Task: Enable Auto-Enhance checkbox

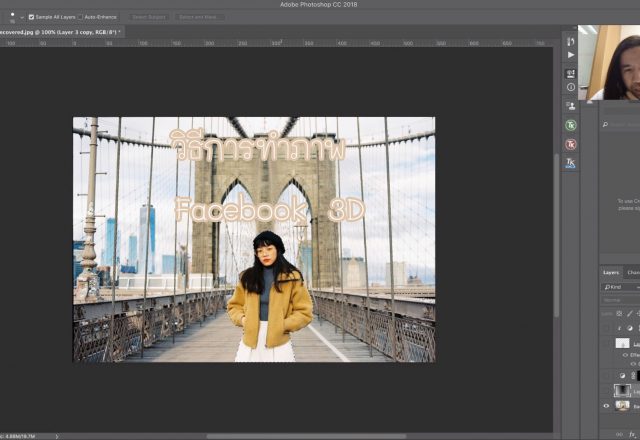Action: (80, 17)
